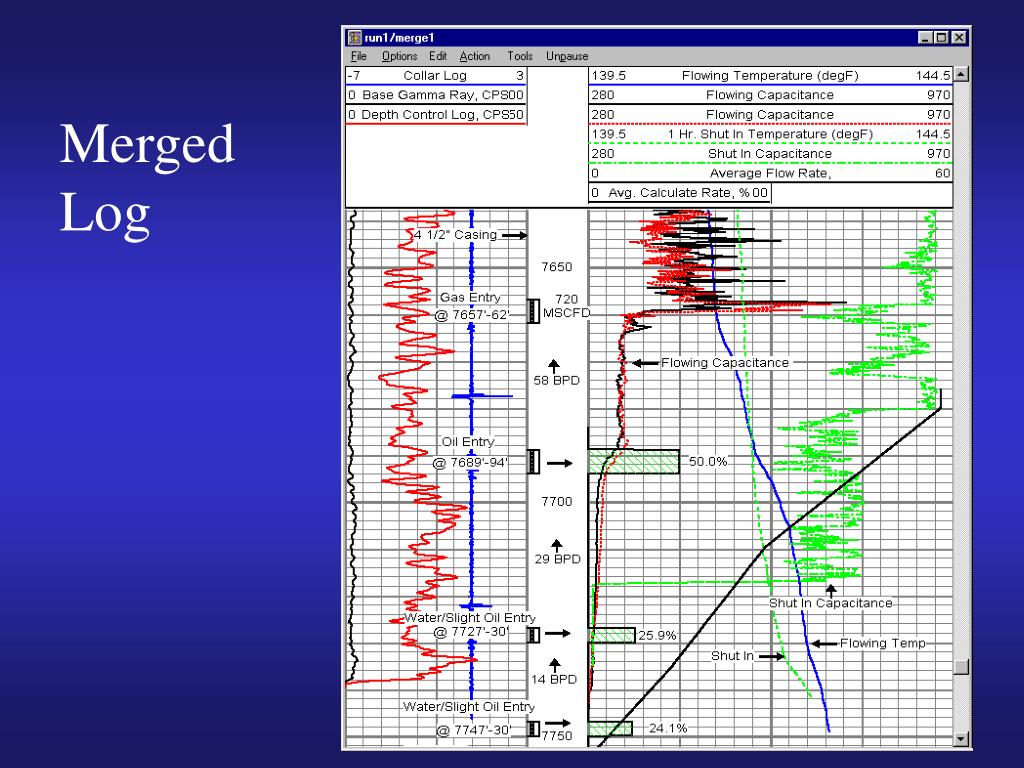Select the Average Flow Rate header

pyautogui.click(x=771, y=174)
